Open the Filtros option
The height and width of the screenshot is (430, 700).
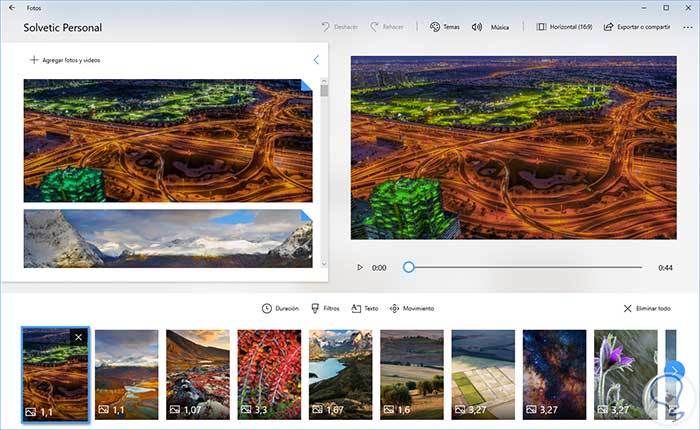tap(325, 309)
